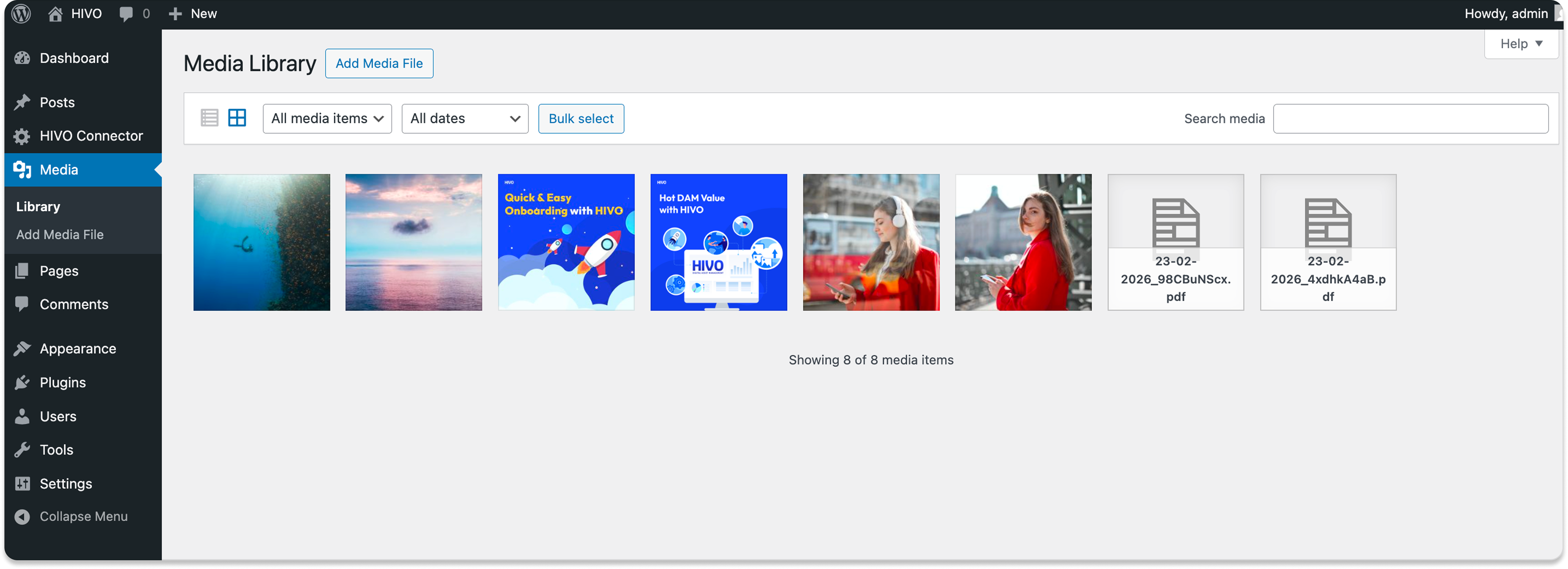This screenshot has width=1568, height=569.
Task: Click the Tools wrench icon in sidebar
Action: point(22,450)
